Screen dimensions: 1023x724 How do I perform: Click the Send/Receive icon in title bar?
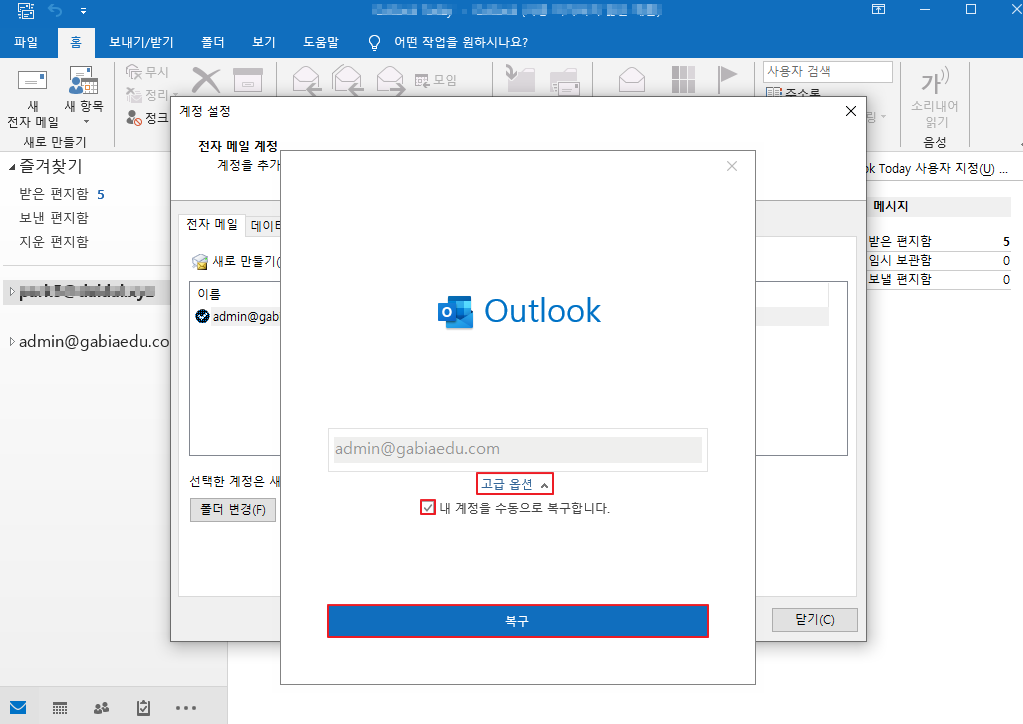pyautogui.click(x=26, y=10)
